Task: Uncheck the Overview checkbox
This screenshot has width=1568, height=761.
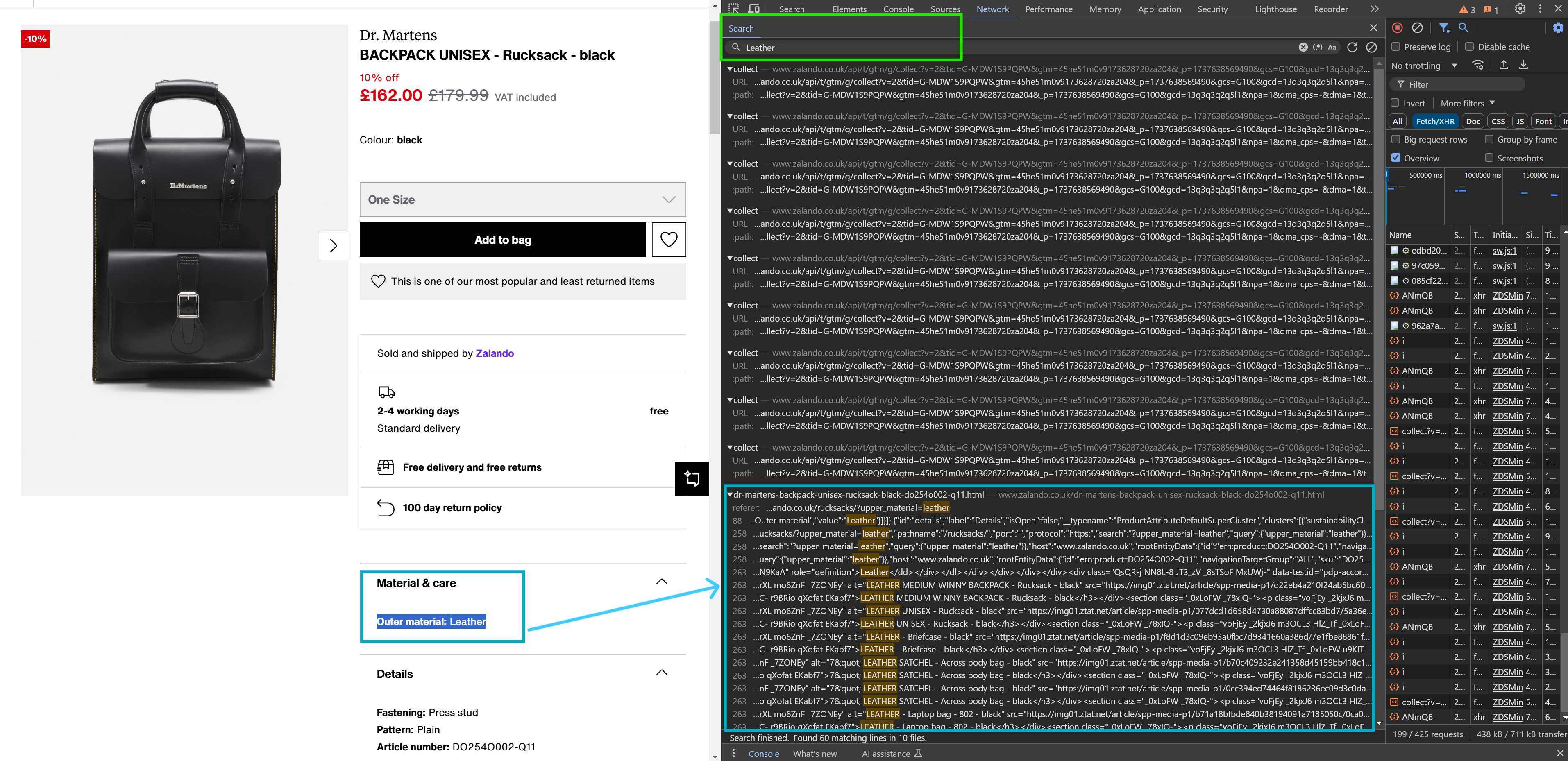Action: [x=1396, y=158]
